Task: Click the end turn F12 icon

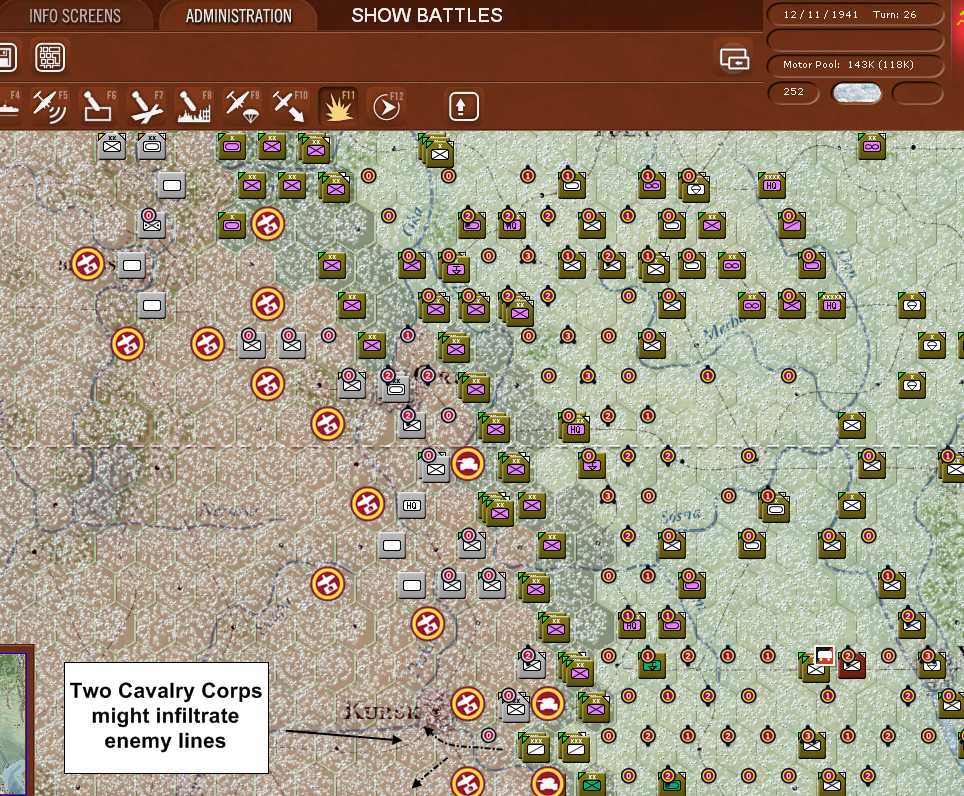Action: click(x=388, y=106)
